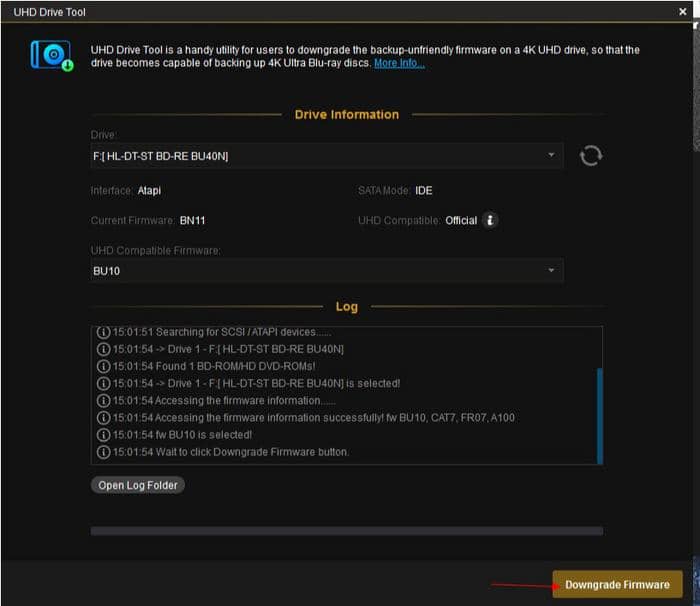Select log line 'Searching for SCSI / ATAPI devices'
Screen dimensions: 700x606
click(x=221, y=332)
